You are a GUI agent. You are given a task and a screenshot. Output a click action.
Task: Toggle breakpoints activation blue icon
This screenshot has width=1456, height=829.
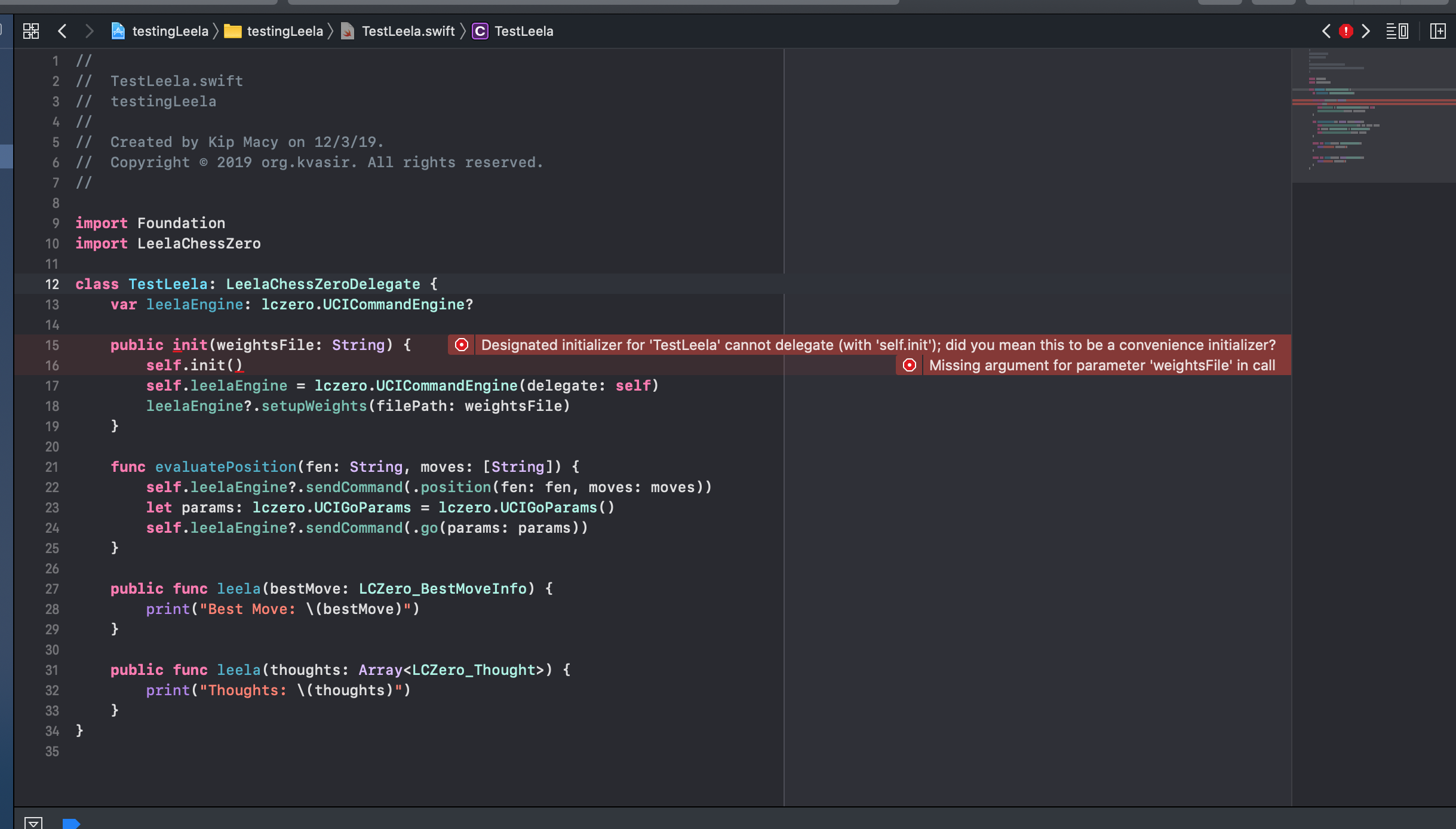(x=71, y=824)
